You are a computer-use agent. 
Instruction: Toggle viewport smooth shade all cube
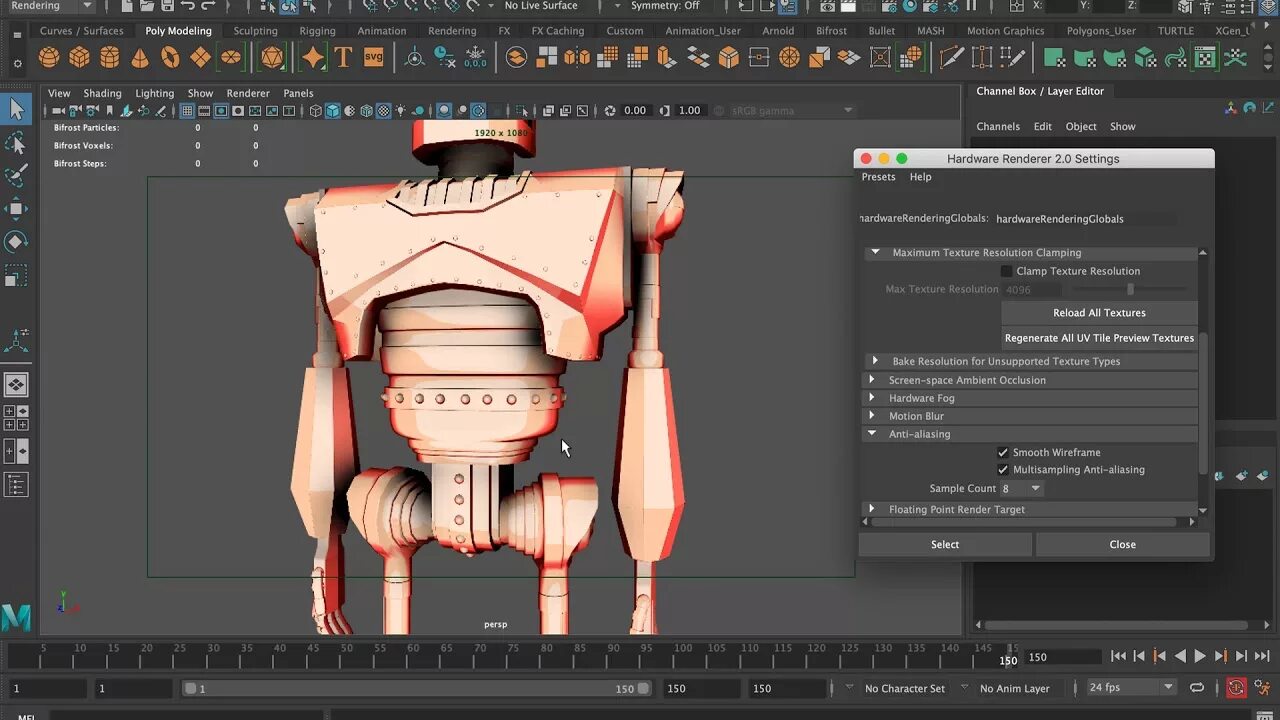333,111
